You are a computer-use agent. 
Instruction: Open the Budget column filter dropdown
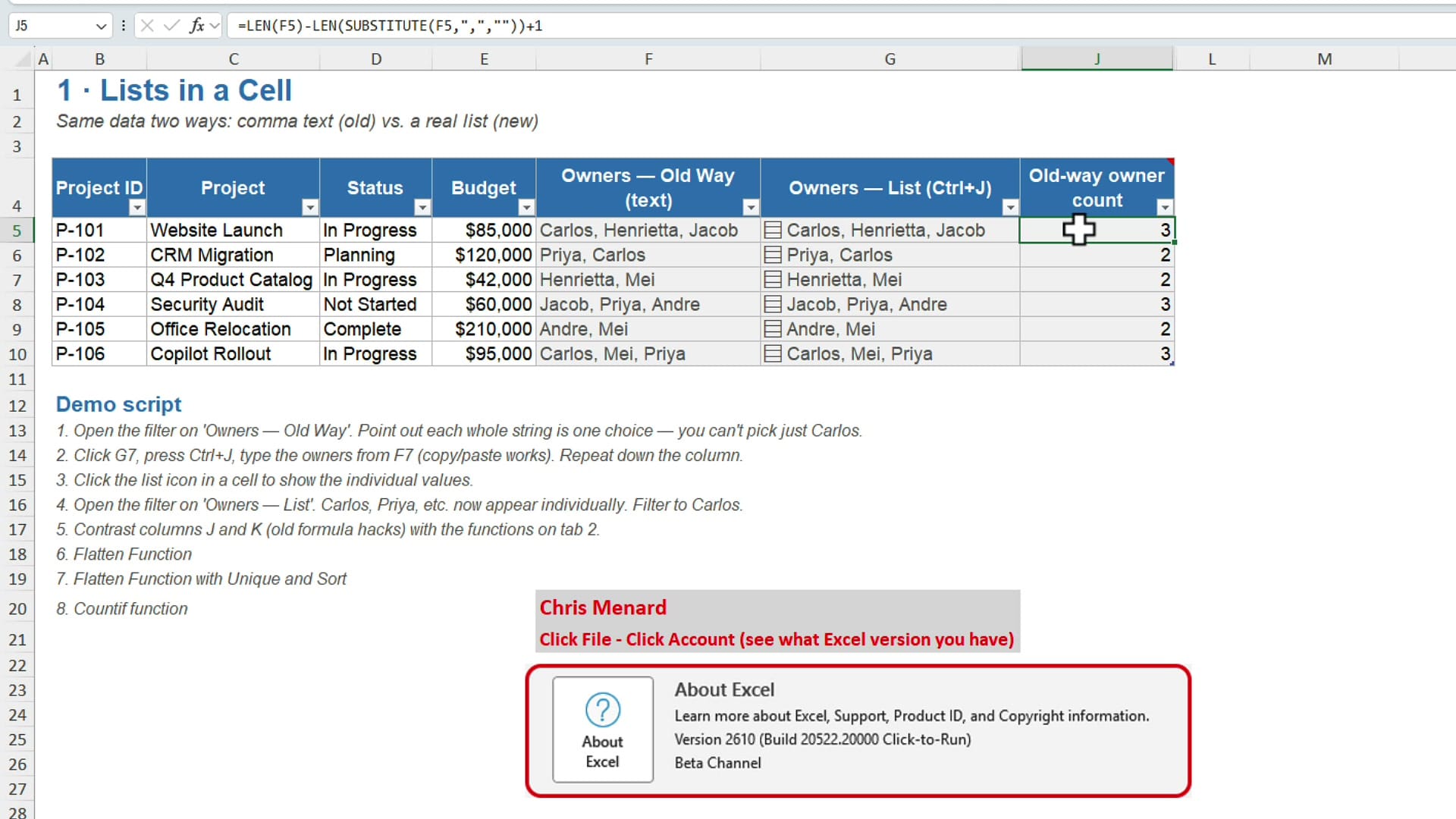(526, 208)
